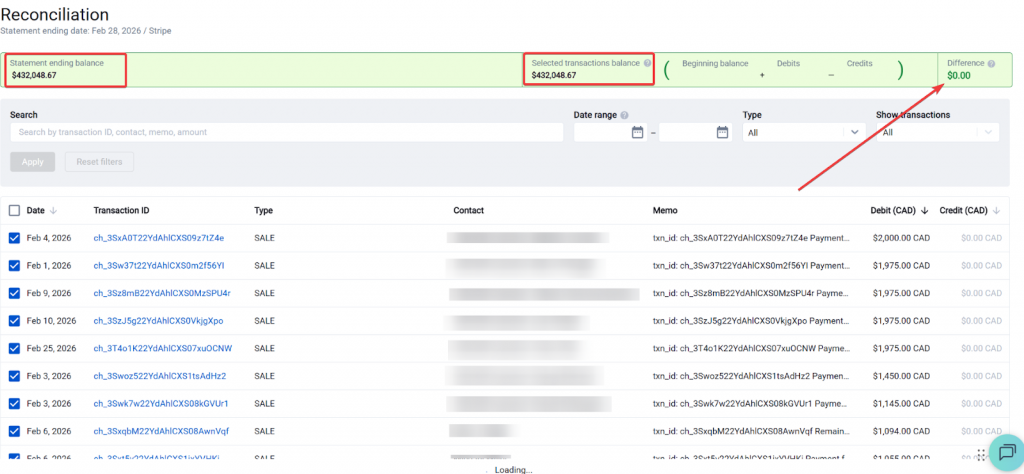Open the start date calendar picker
This screenshot has width=1024, height=474.
(637, 132)
